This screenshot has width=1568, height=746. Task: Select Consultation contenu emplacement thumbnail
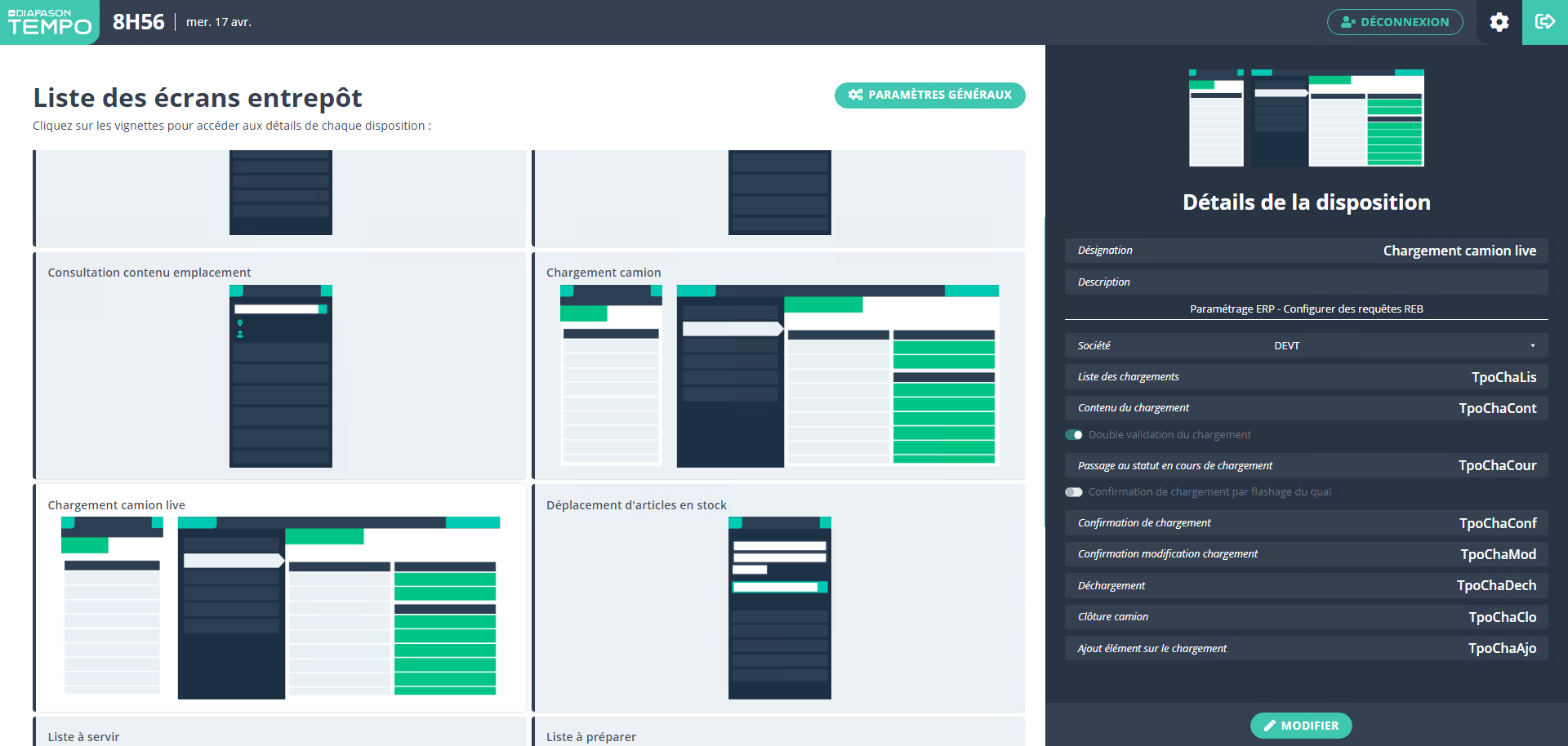pyautogui.click(x=280, y=366)
